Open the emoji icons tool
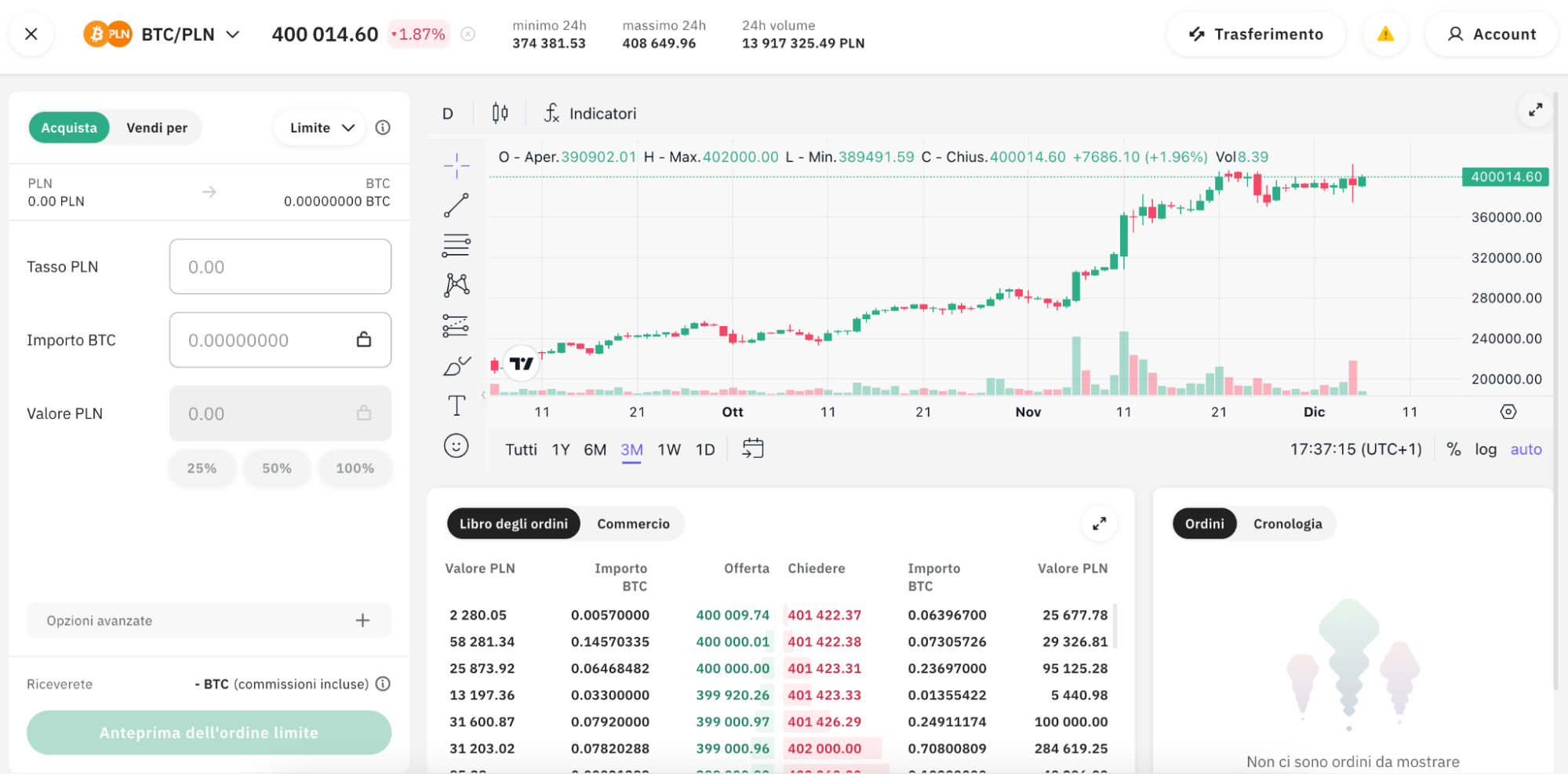1568x774 pixels. (456, 446)
